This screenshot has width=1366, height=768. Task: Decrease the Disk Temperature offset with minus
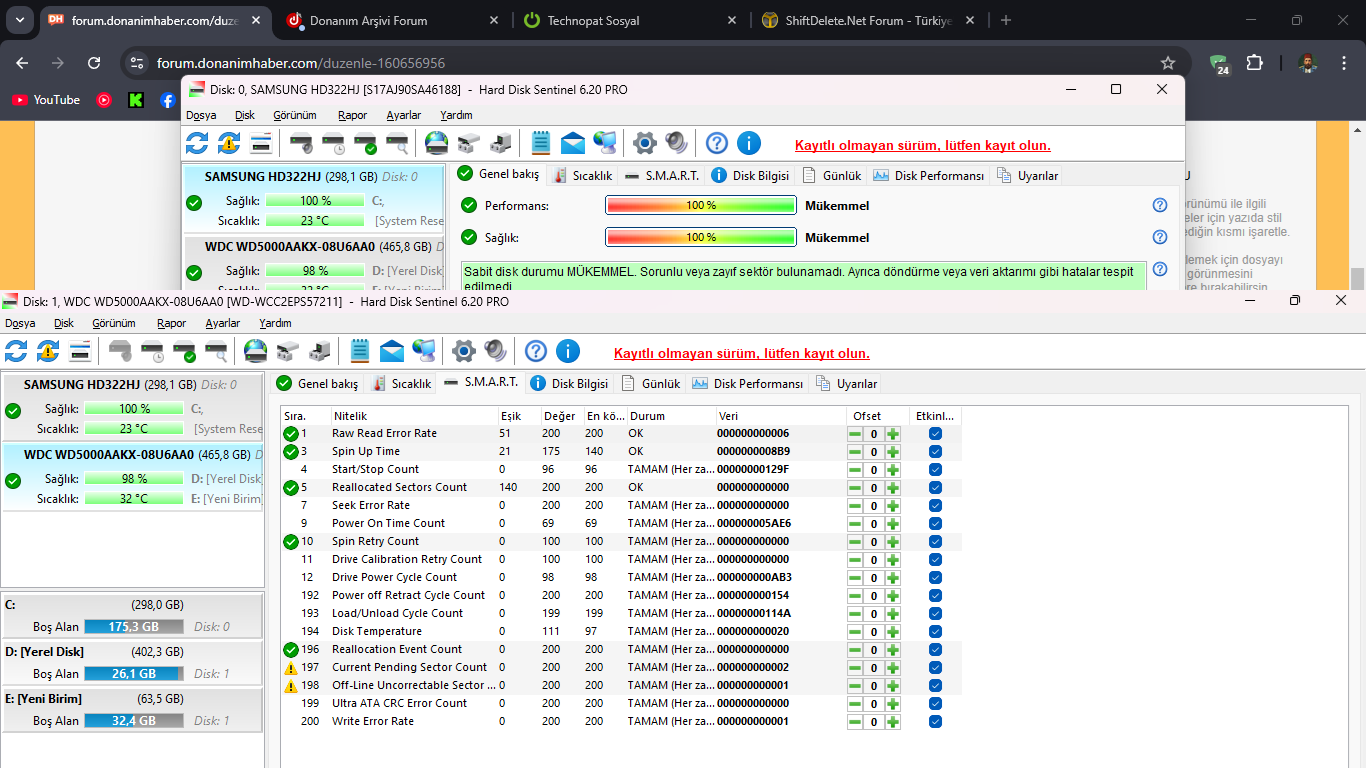(x=855, y=632)
